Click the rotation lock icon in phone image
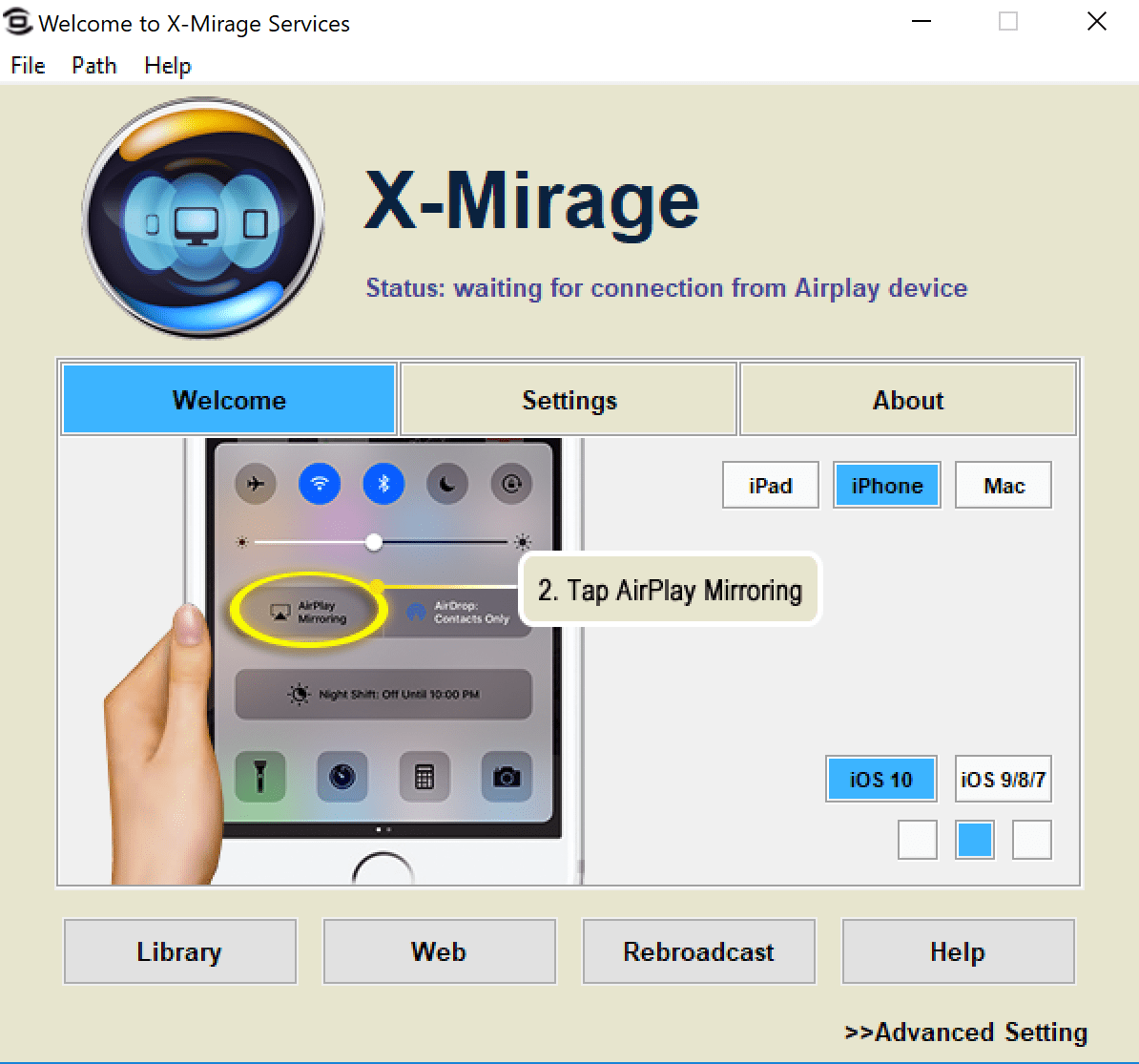 tap(511, 483)
